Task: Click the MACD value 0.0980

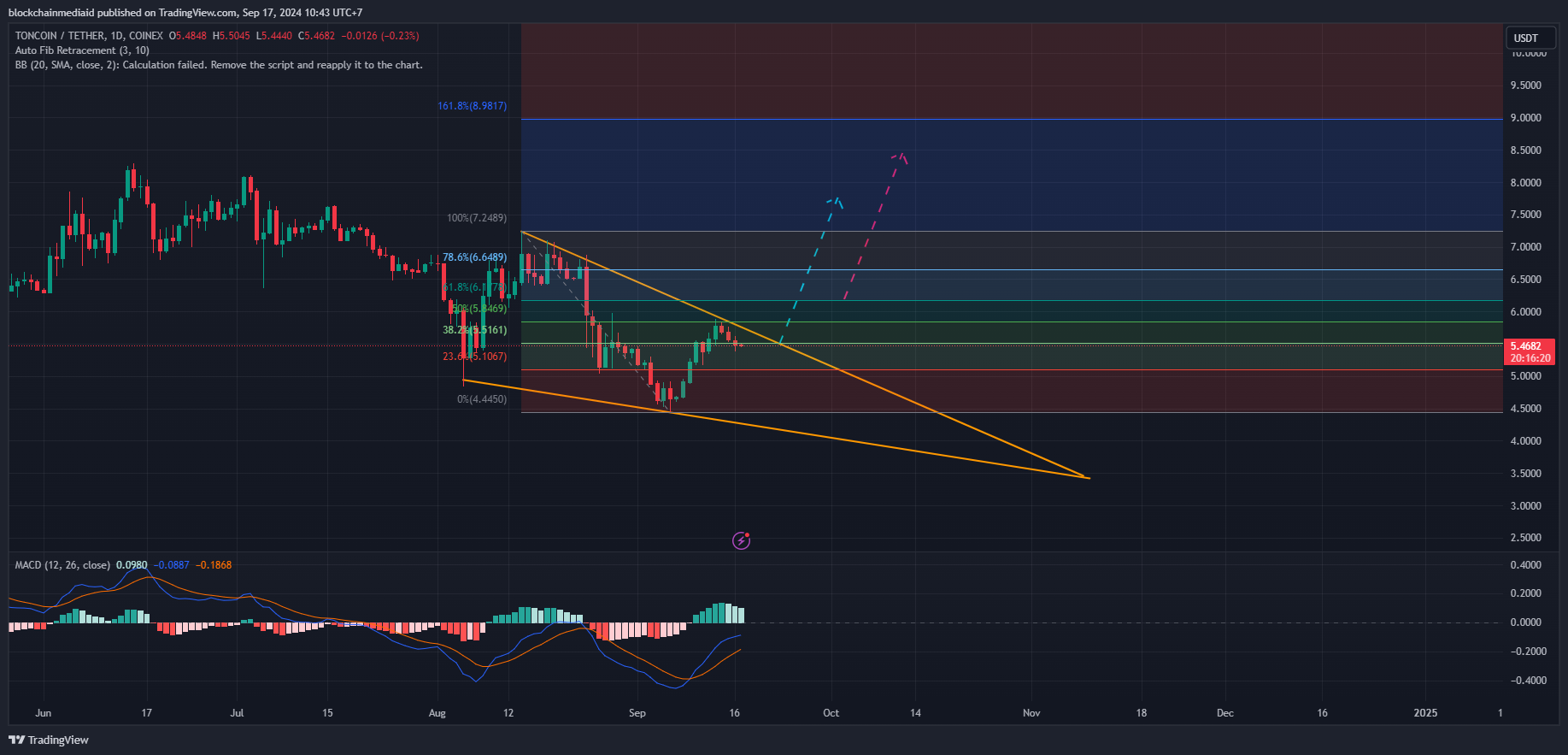Action: click(x=132, y=565)
